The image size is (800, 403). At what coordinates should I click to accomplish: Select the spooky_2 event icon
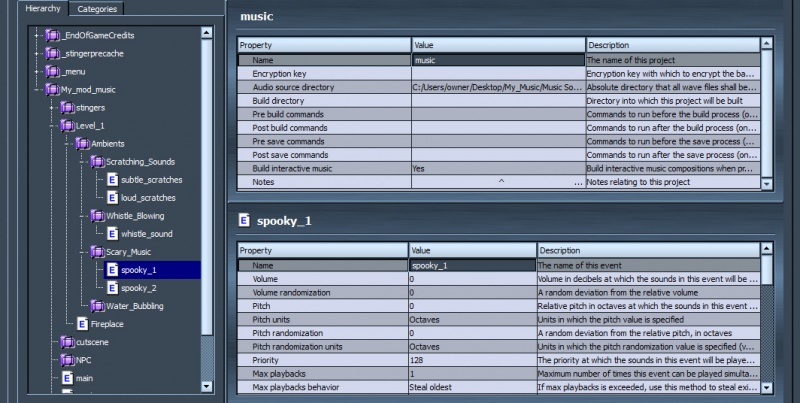click(x=113, y=288)
